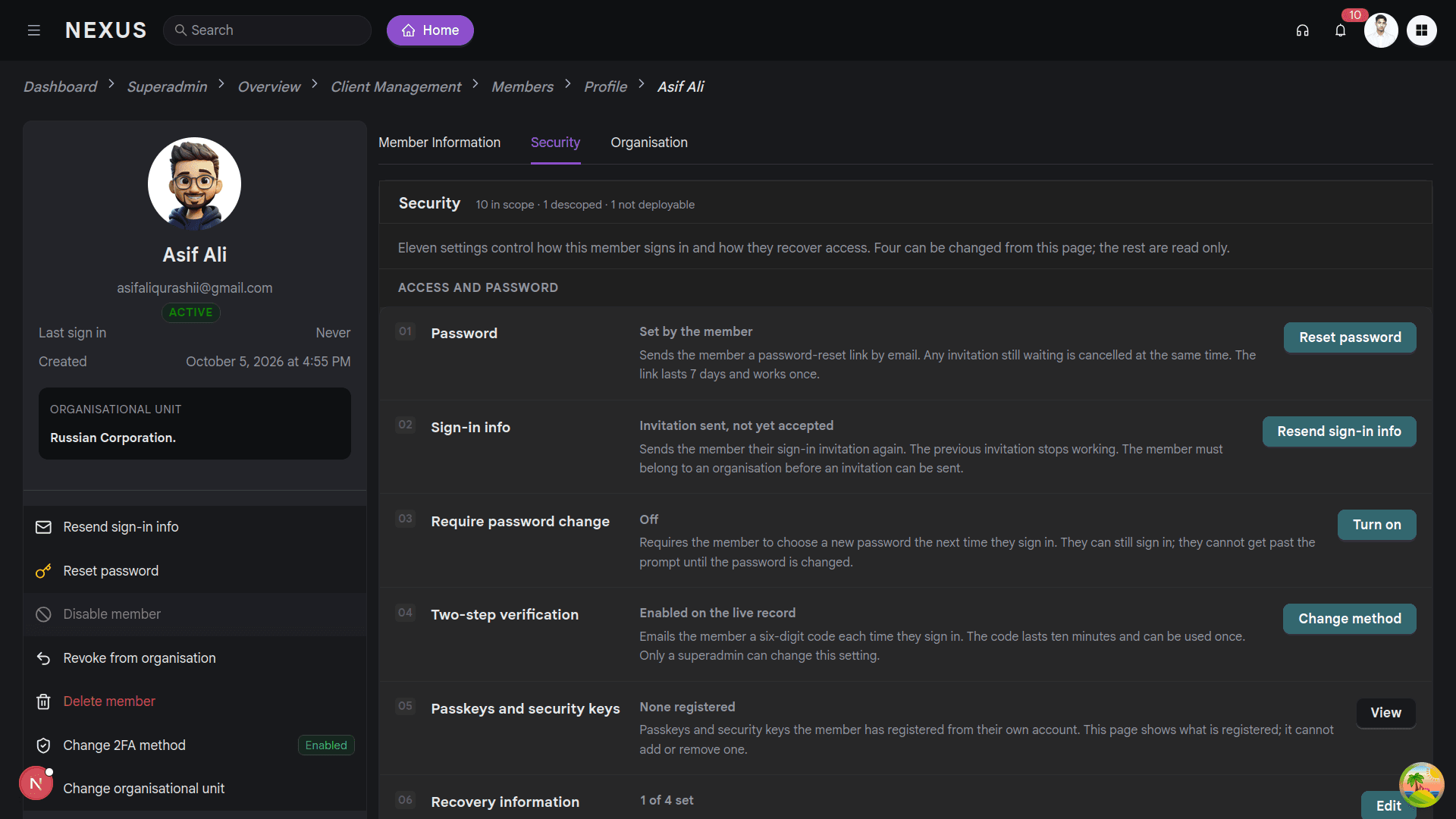Open the headset support icon
The width and height of the screenshot is (1456, 819).
tap(1302, 30)
